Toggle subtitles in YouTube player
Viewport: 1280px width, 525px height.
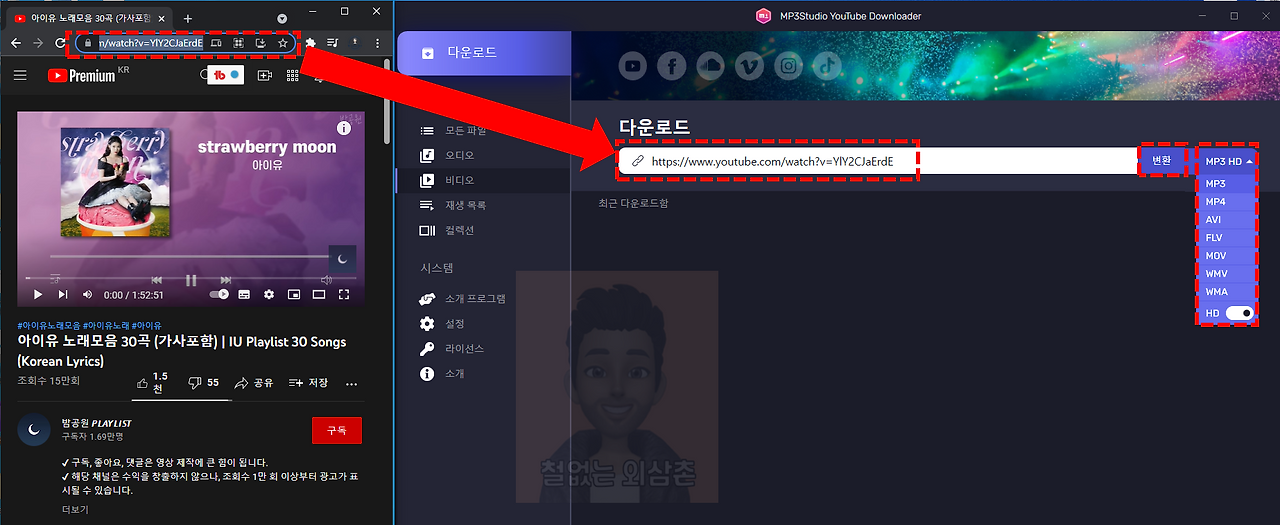[x=243, y=294]
